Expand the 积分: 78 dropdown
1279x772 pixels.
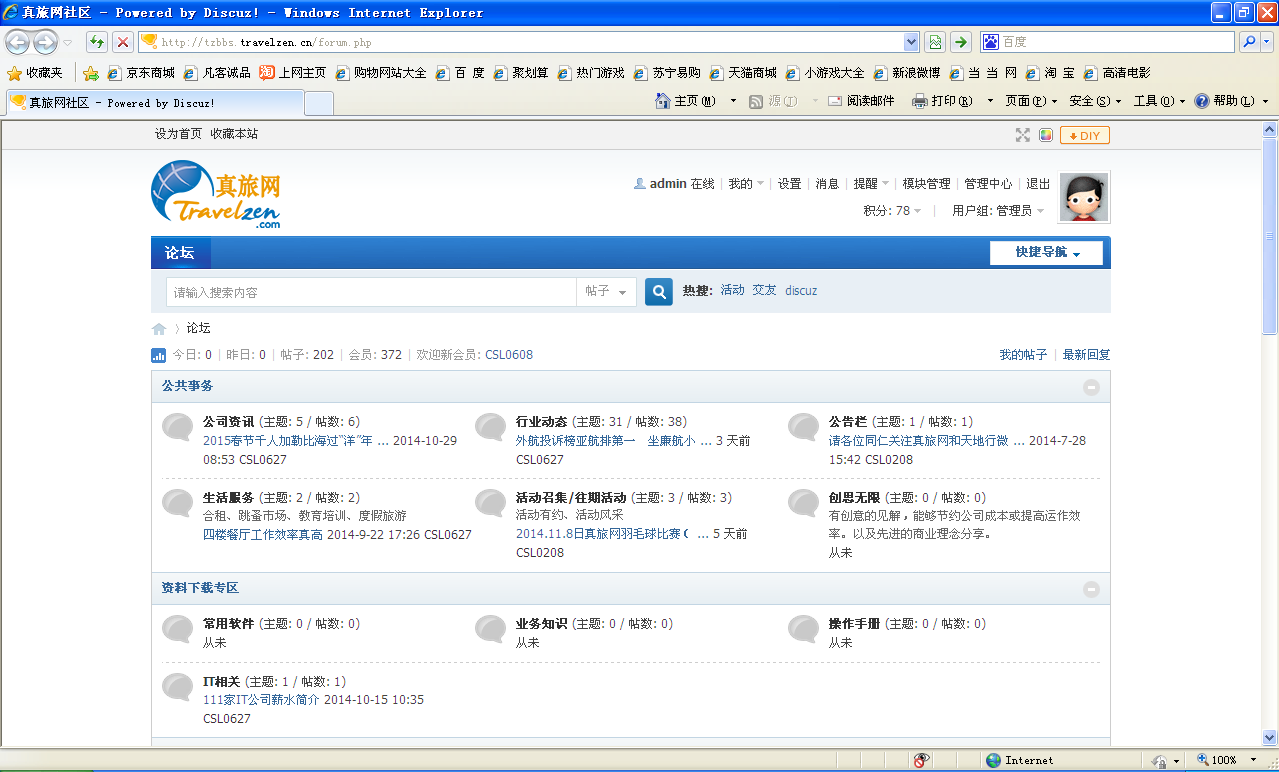click(893, 211)
